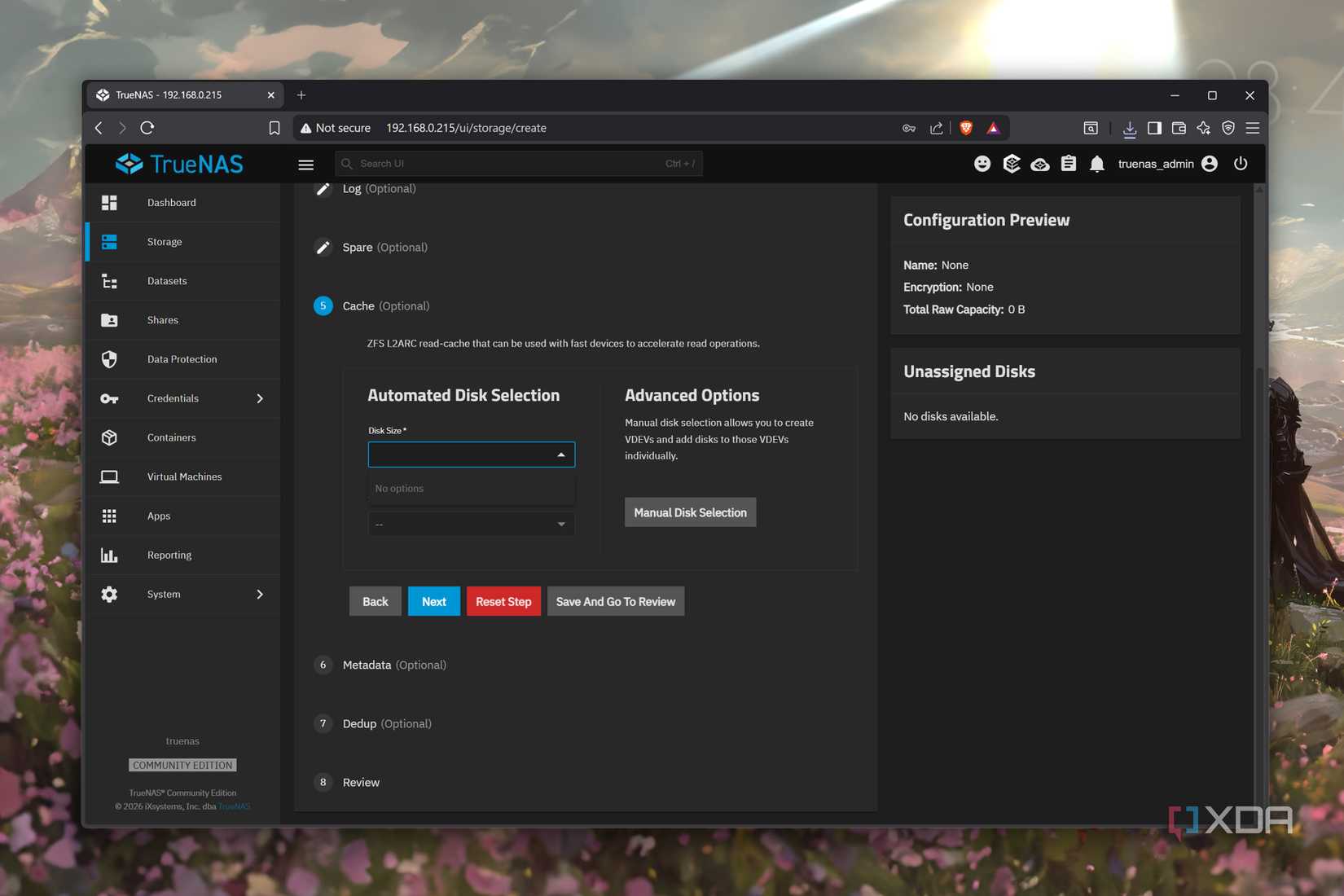Open Brave Shields lion icon
Viewport: 1344px width, 896px height.
pyautogui.click(x=966, y=128)
